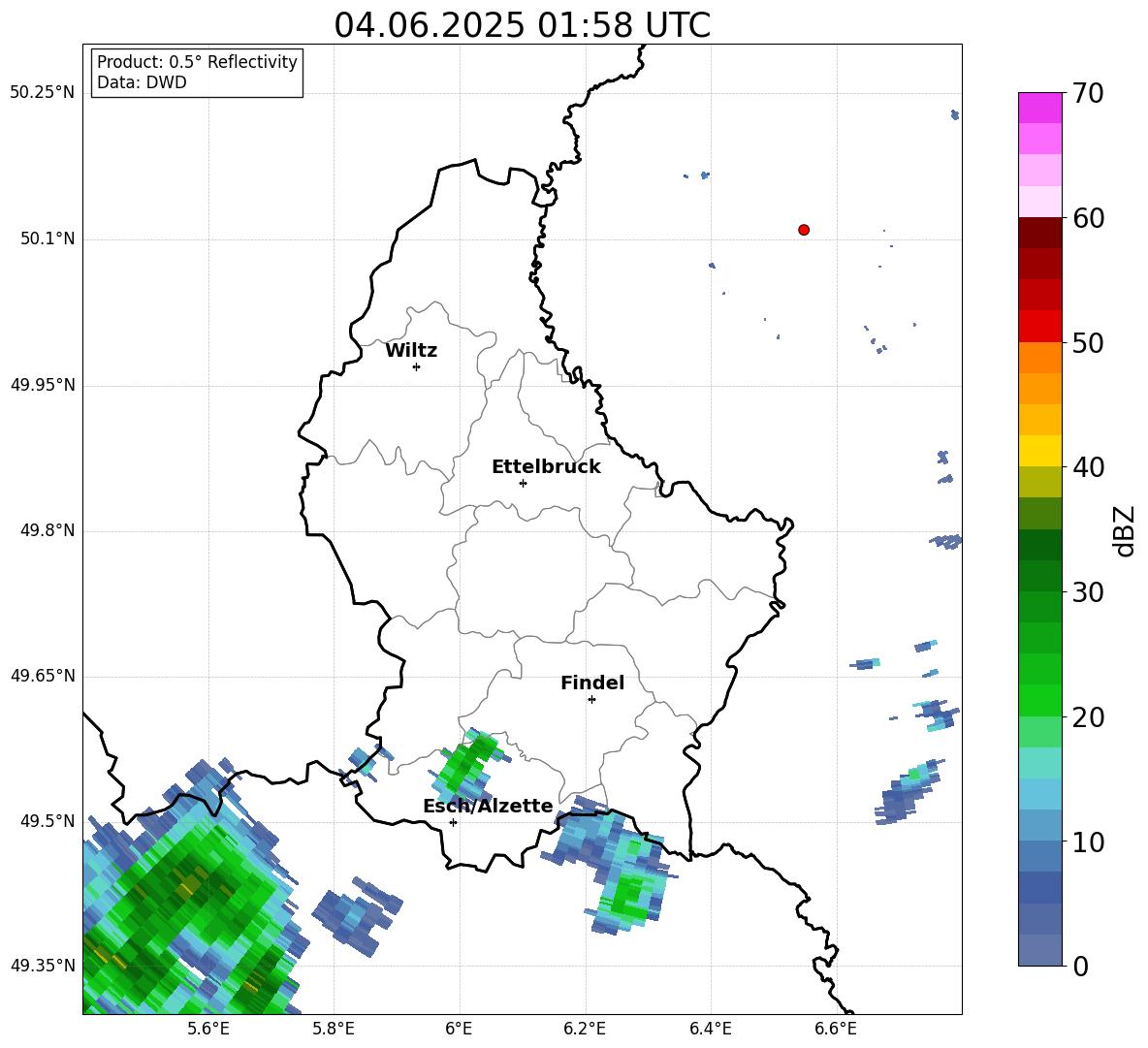Click the 6.2°E longitude label
The image size is (1148, 1048).
pyautogui.click(x=585, y=1030)
